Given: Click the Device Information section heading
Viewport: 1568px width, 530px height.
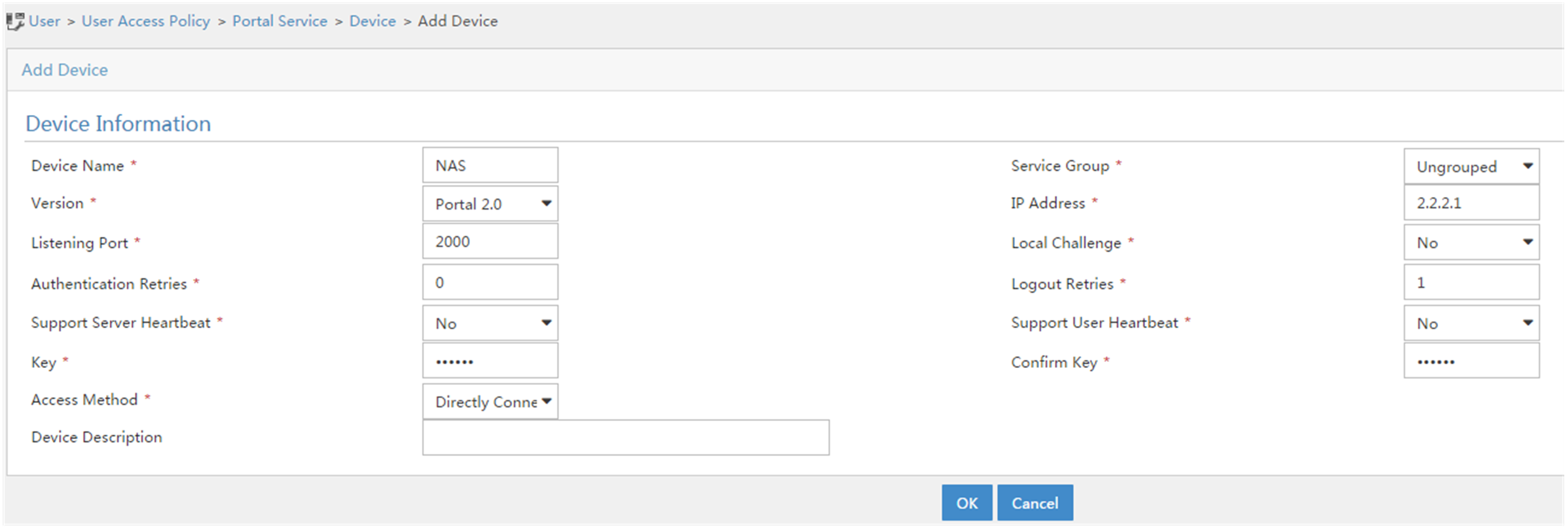Looking at the screenshot, I should 118,123.
